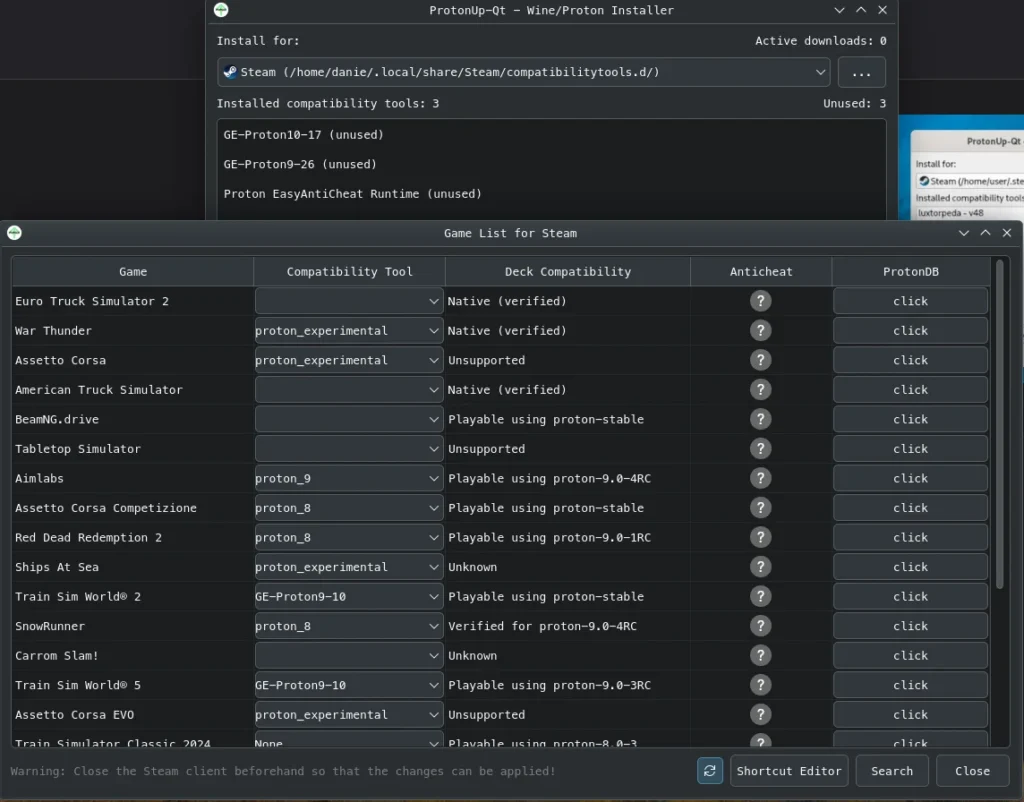Open GE-Proton9-10 dropdown for Train Sim World 2

click(x=349, y=596)
